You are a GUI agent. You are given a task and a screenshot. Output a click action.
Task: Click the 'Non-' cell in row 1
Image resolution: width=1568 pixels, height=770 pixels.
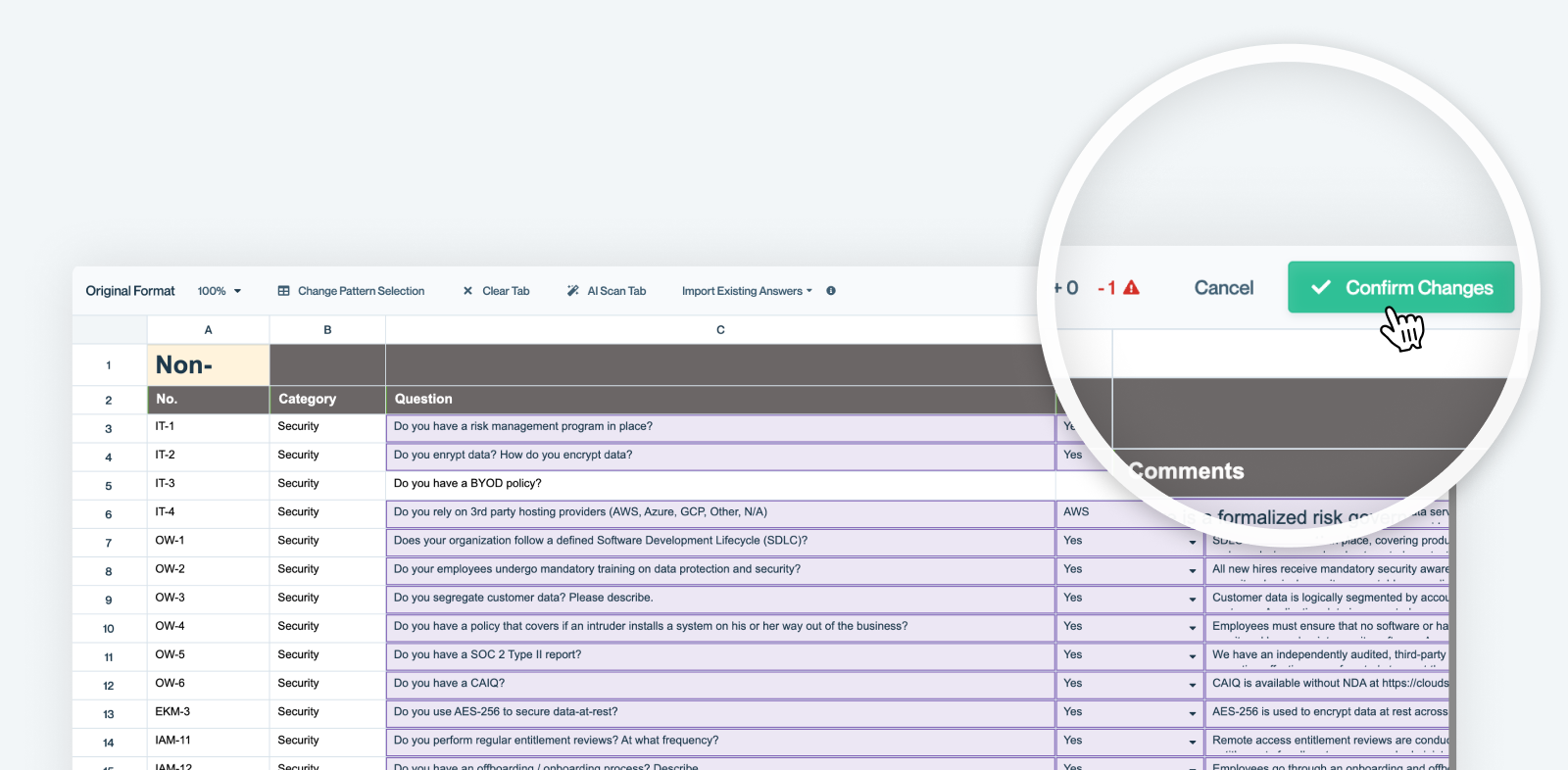coord(208,364)
